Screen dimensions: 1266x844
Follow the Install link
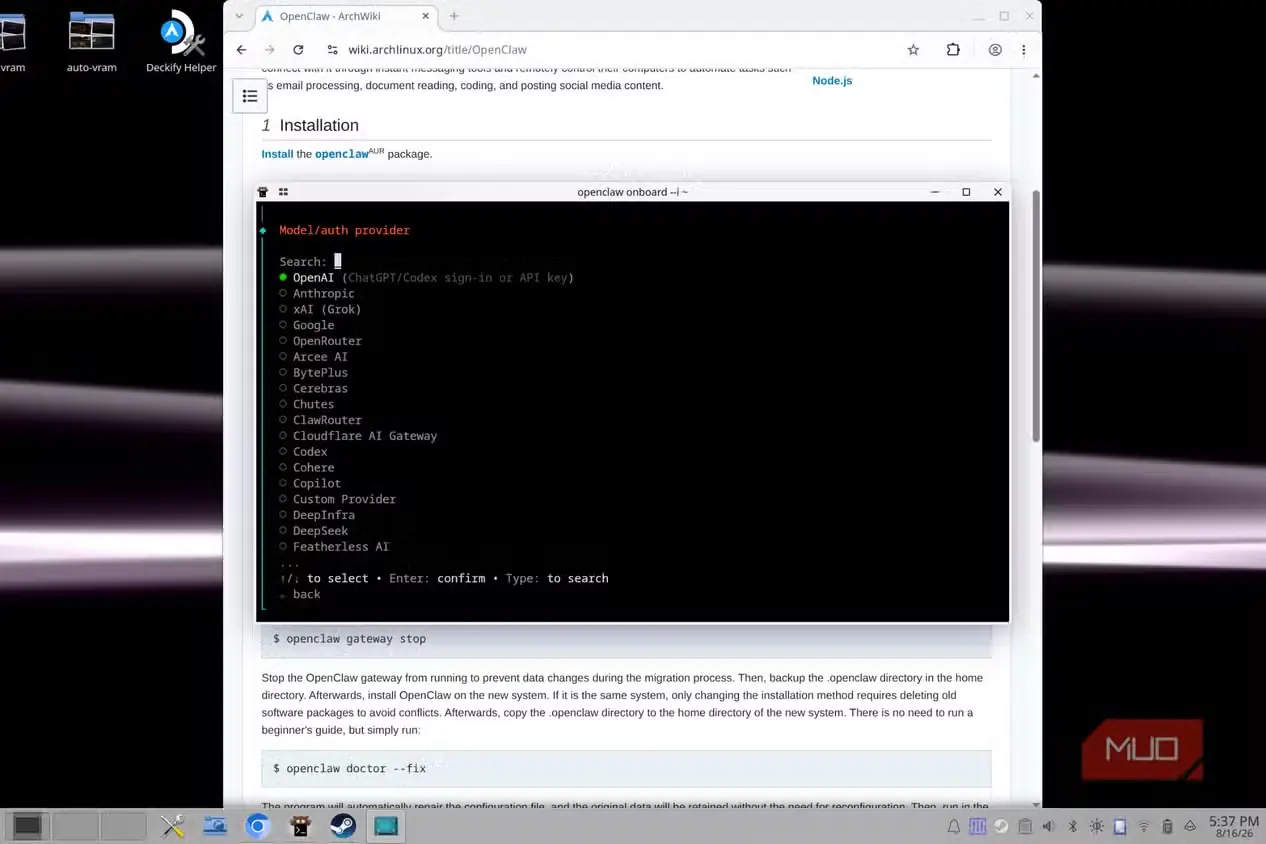[277, 154]
